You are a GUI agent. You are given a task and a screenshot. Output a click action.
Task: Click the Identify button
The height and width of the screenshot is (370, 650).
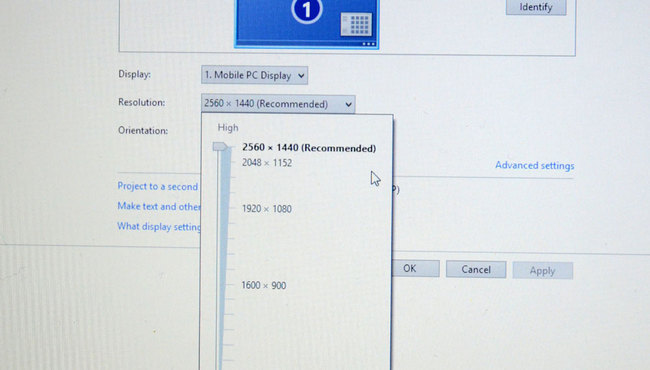(x=536, y=7)
